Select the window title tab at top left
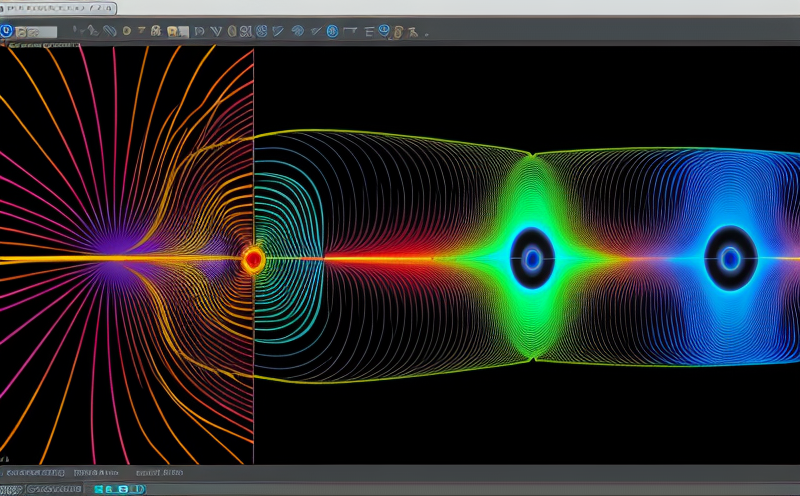800x496 pixels. click(57, 8)
